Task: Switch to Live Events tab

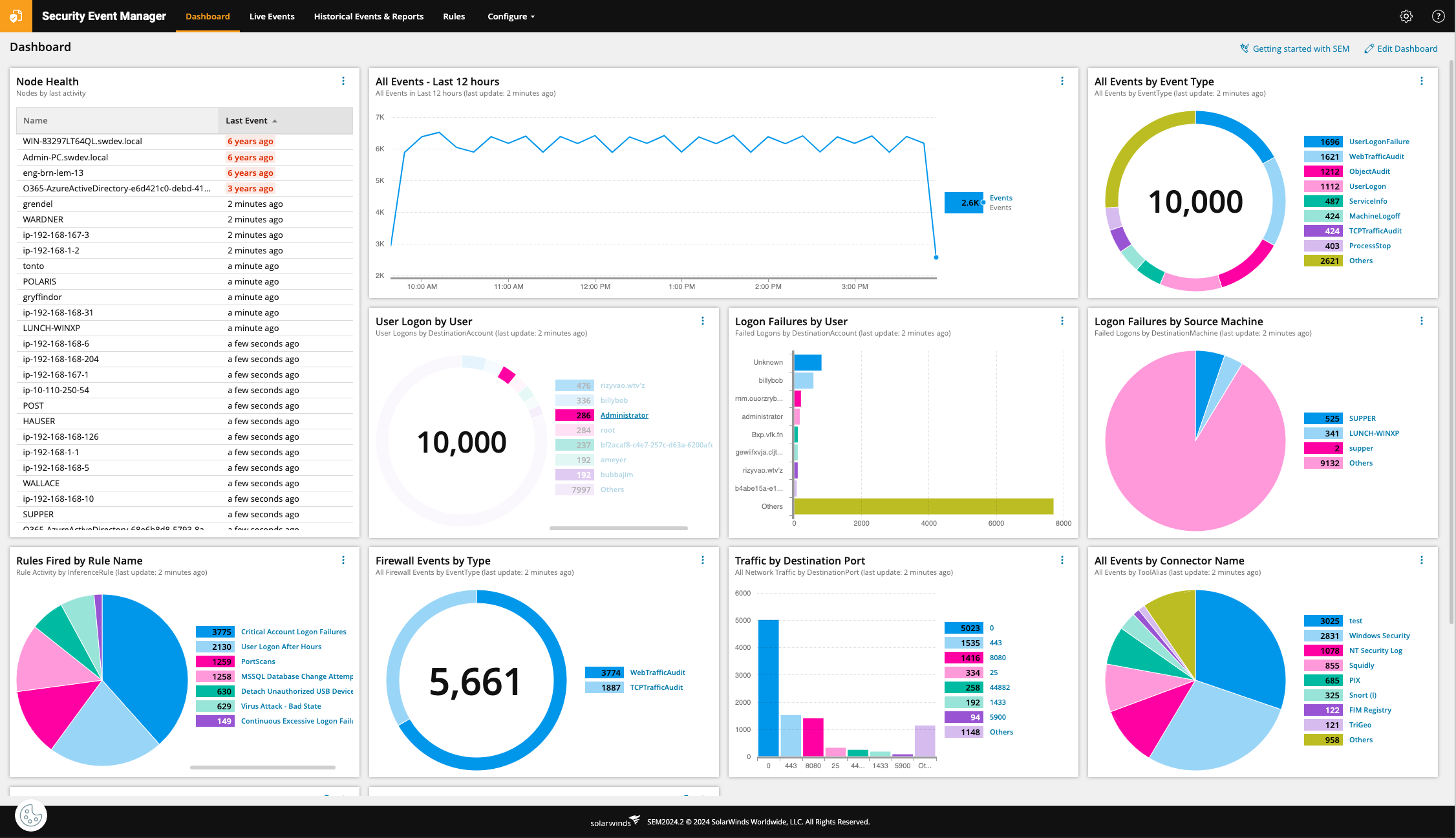Action: (272, 16)
